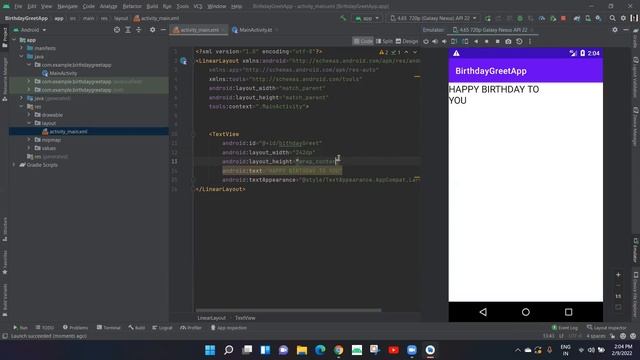Click Collapse All in Project panel
Image resolution: width=640 pixels, height=360 pixels.
[x=138, y=30]
